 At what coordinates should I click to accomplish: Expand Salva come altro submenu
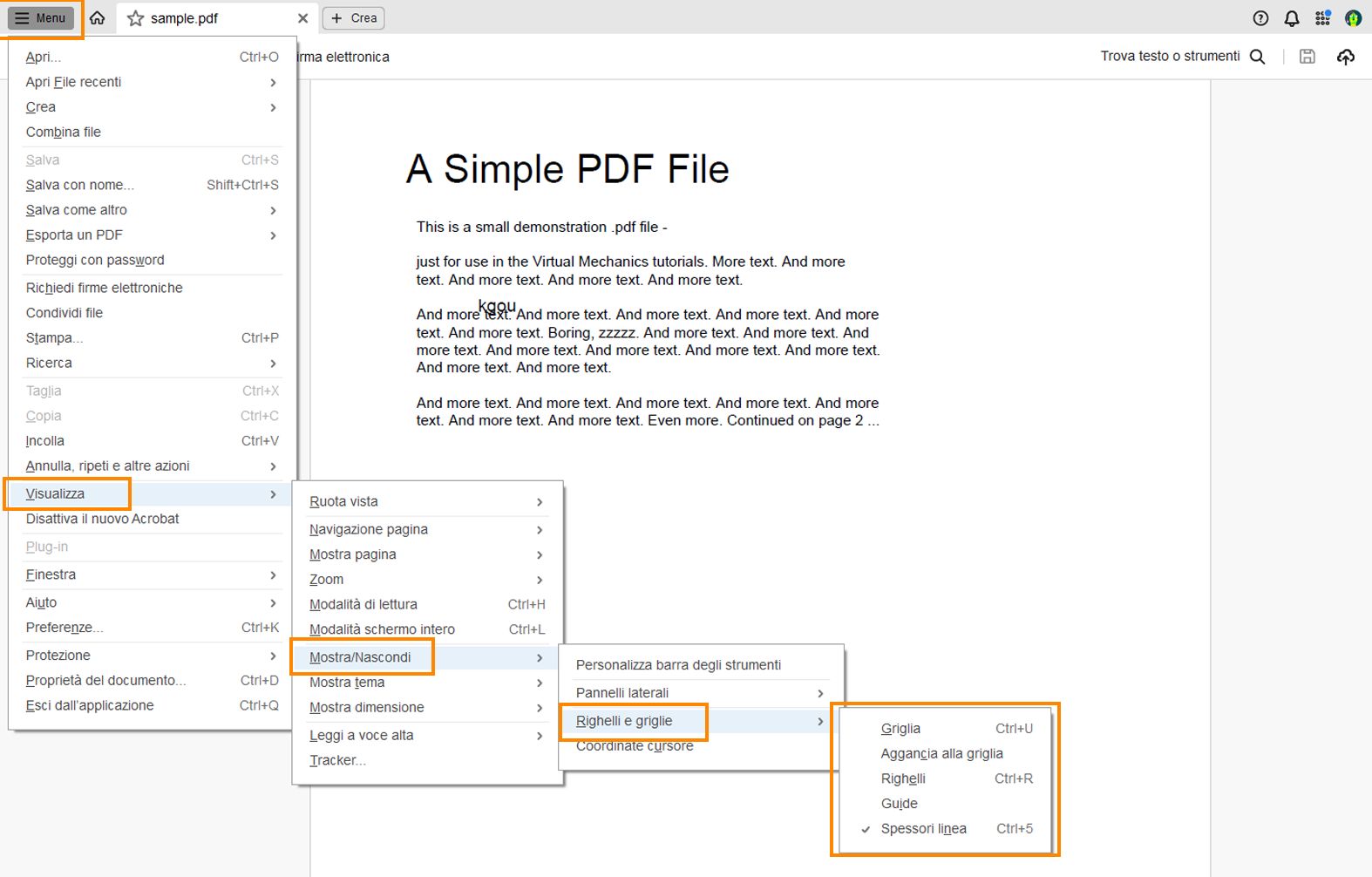click(153, 210)
